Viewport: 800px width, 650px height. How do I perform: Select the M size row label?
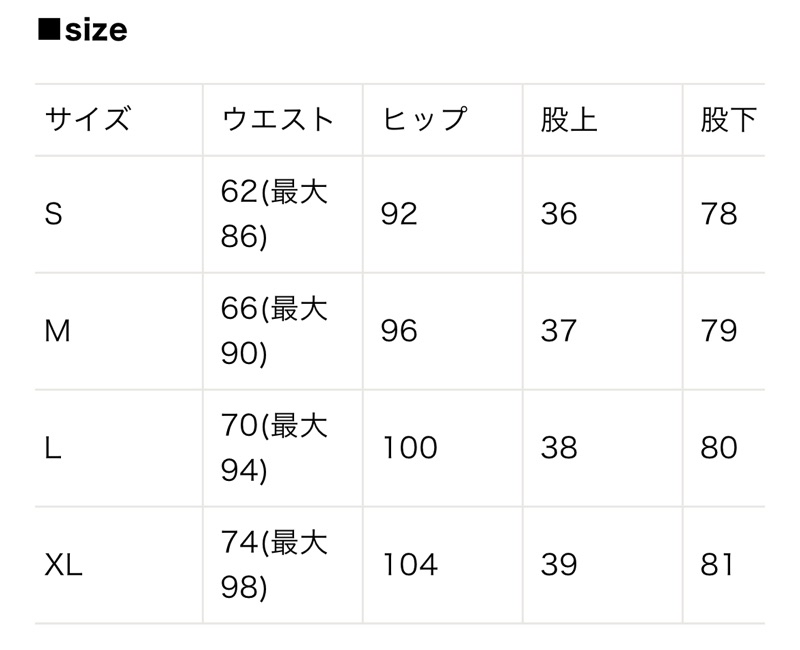(x=57, y=331)
